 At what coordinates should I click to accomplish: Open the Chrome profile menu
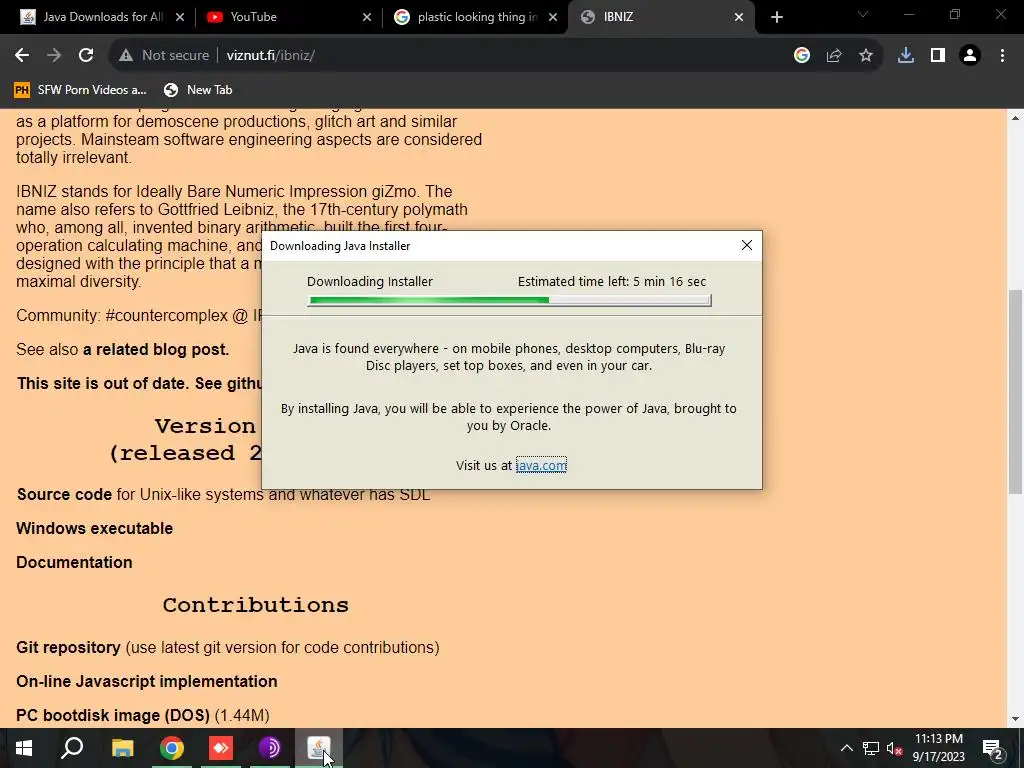(970, 56)
